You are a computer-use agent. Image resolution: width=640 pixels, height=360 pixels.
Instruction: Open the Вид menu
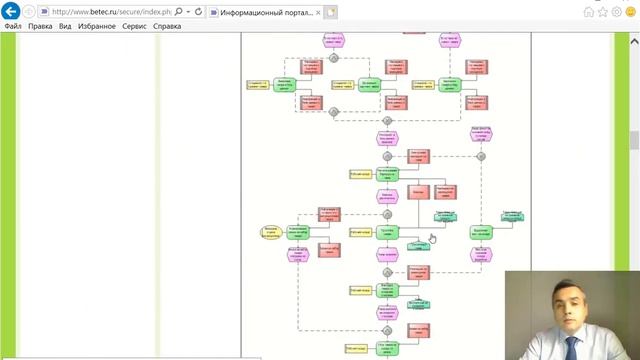[x=65, y=26]
